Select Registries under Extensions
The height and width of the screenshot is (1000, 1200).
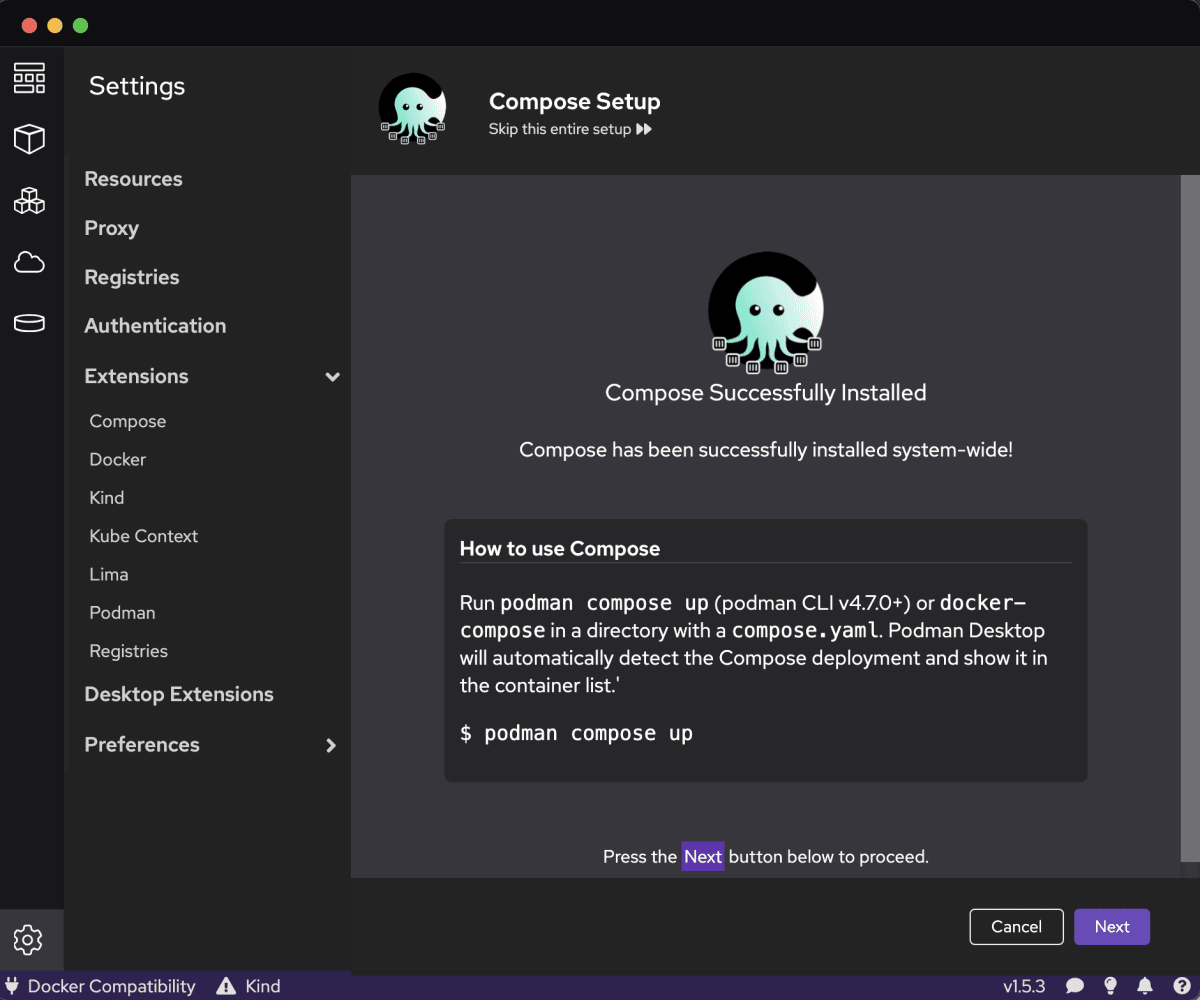[129, 651]
